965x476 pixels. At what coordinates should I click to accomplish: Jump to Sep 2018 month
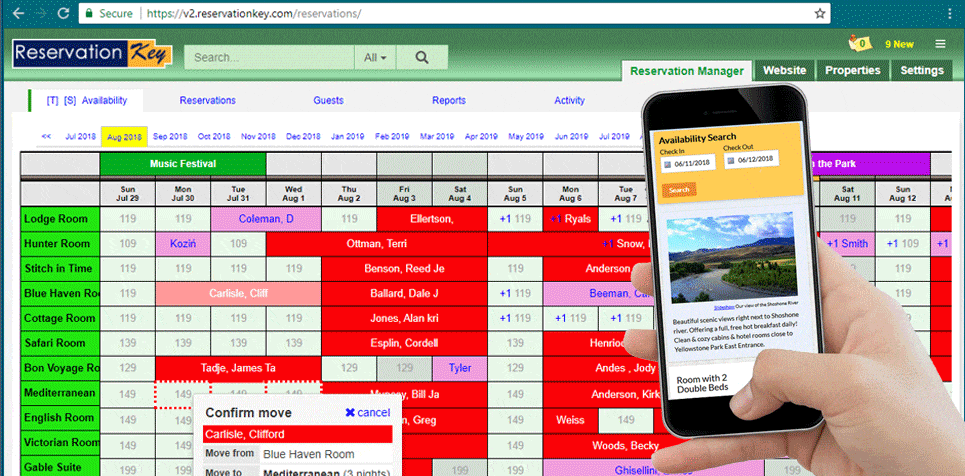(x=170, y=137)
